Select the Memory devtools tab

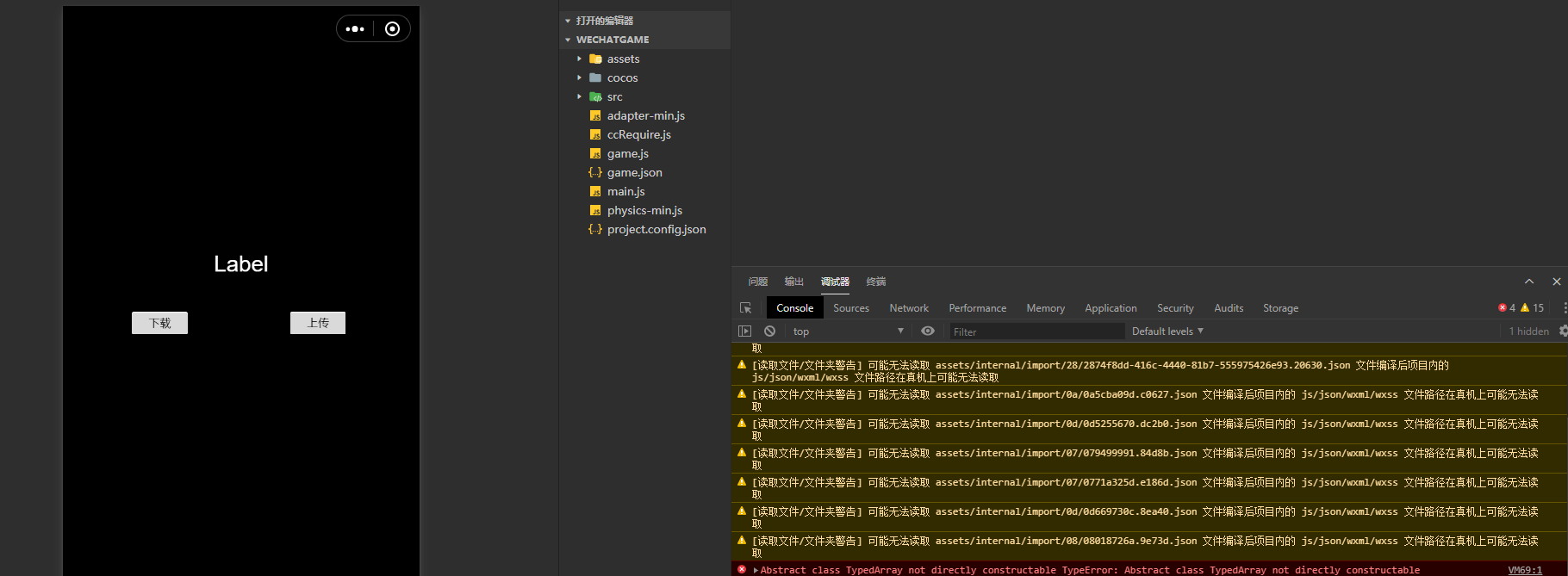(x=1046, y=307)
